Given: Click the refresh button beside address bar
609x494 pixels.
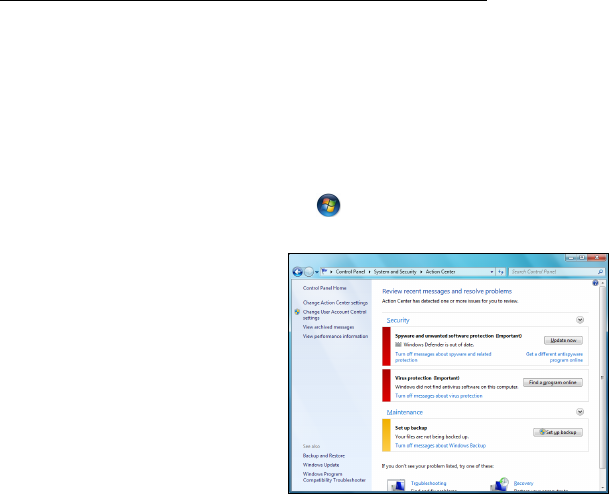Looking at the screenshot, I should (501, 272).
